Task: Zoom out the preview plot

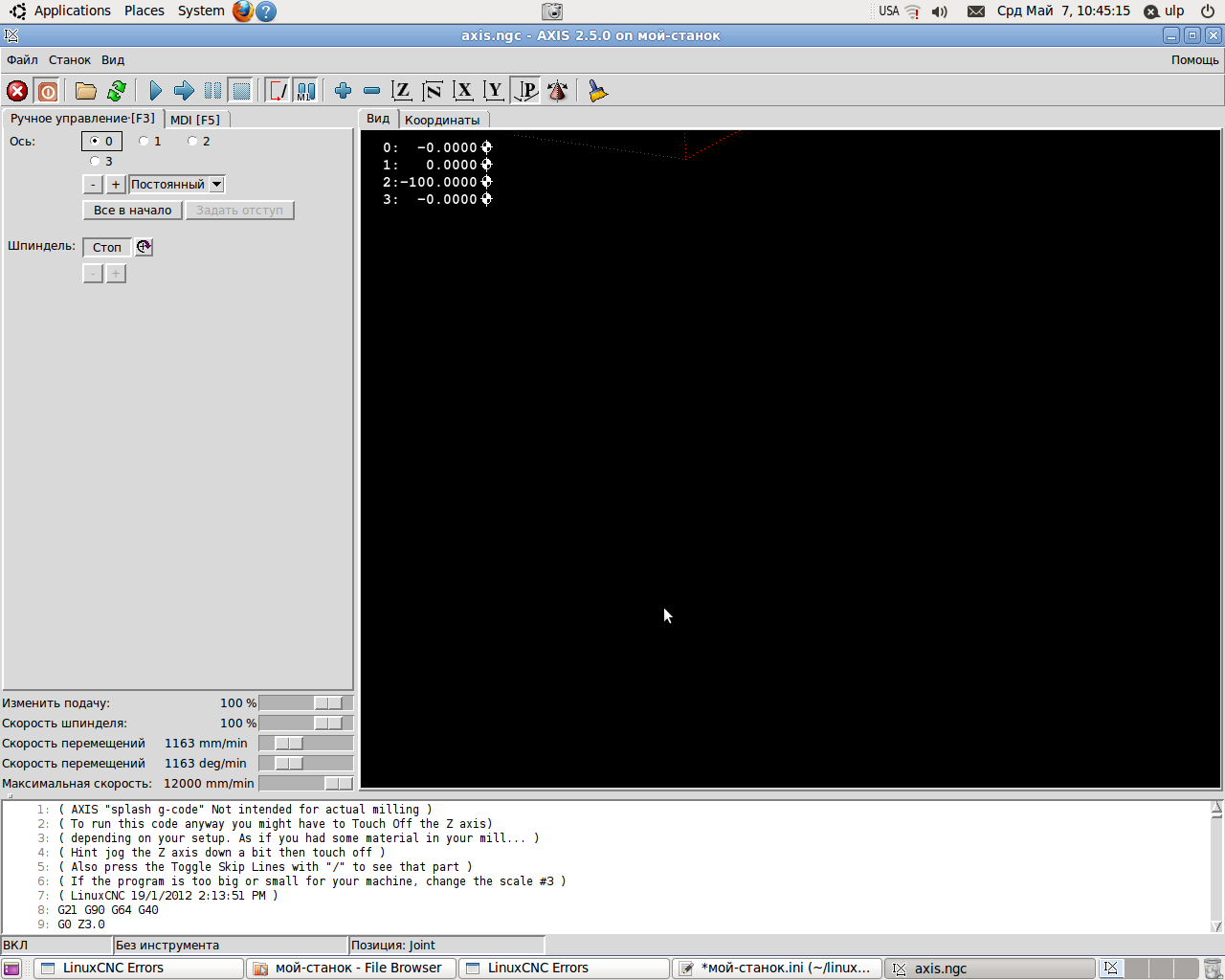Action: pyautogui.click(x=371, y=91)
